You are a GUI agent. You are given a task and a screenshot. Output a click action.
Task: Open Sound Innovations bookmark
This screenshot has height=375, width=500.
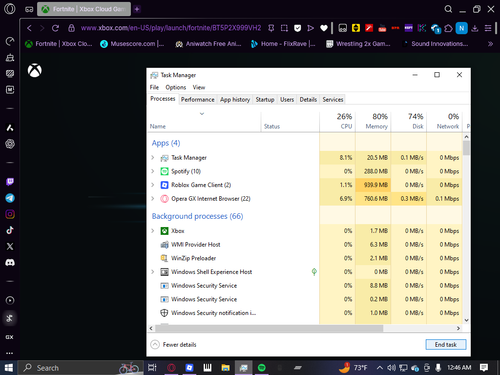click(x=435, y=44)
